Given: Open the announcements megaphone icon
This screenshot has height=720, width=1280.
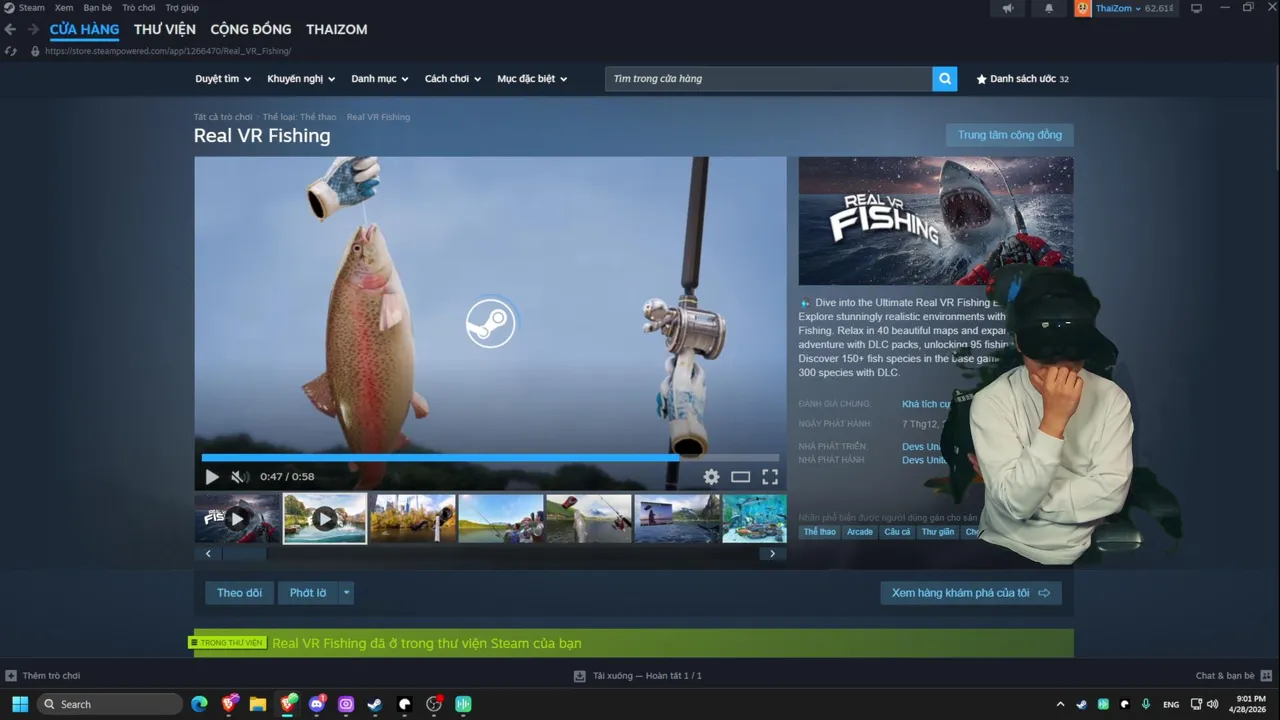Looking at the screenshot, I should pos(1008,8).
